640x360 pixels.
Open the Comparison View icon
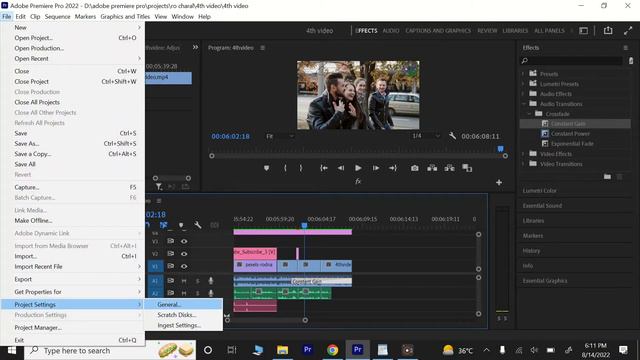pyautogui.click(x=467, y=168)
